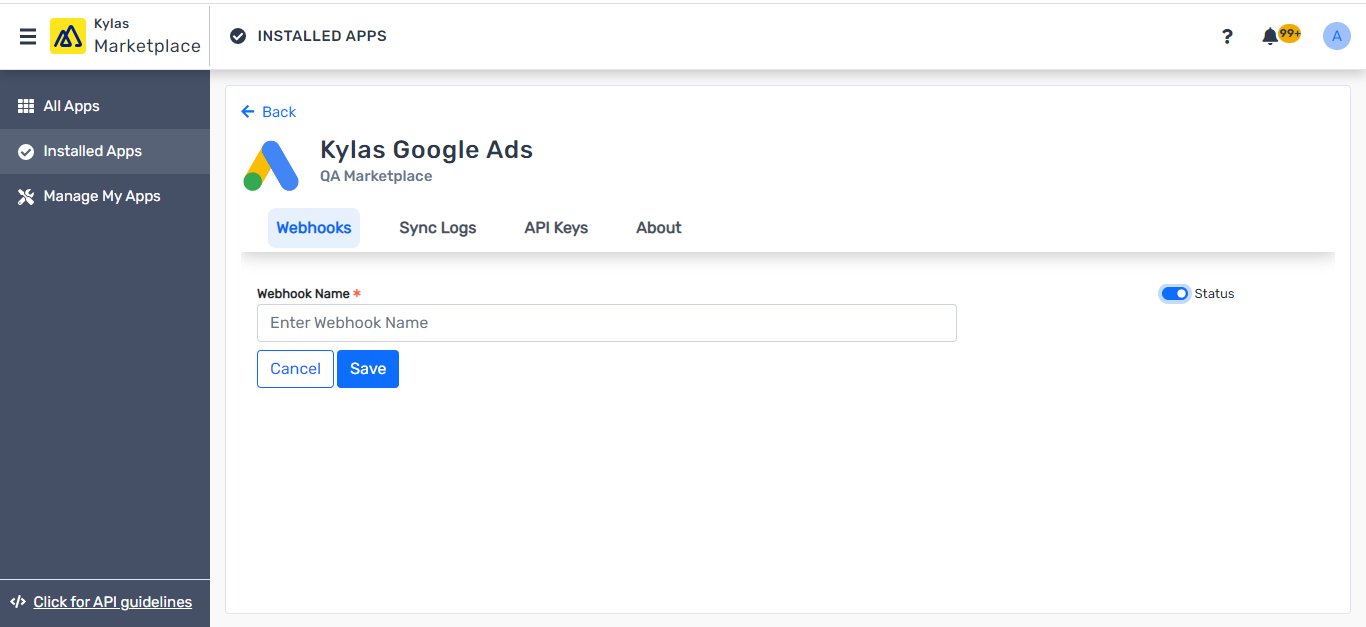Viewport: 1366px width, 627px height.
Task: Switch to the Sync Logs tab
Action: click(437, 227)
